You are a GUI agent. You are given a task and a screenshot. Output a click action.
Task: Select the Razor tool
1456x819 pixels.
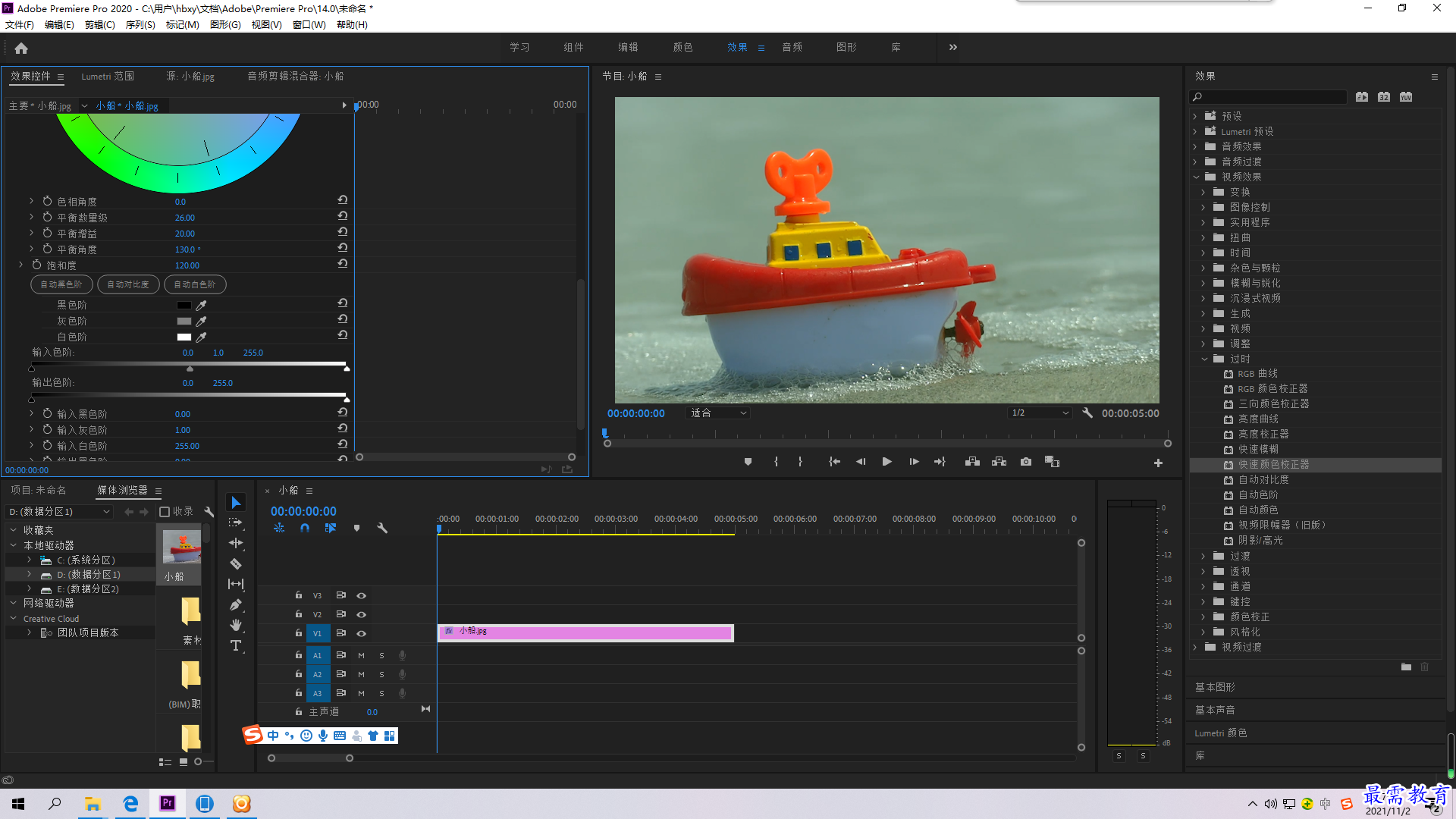(x=236, y=563)
